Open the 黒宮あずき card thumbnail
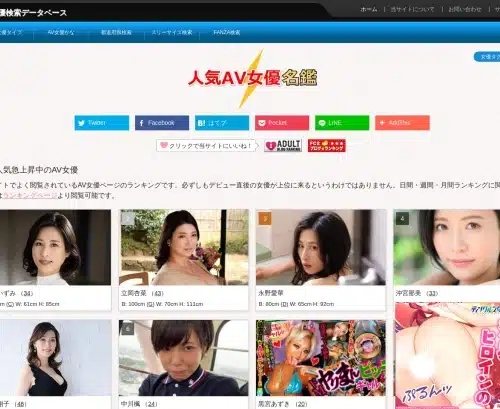Viewport: 500px width, 409px height. click(321, 358)
